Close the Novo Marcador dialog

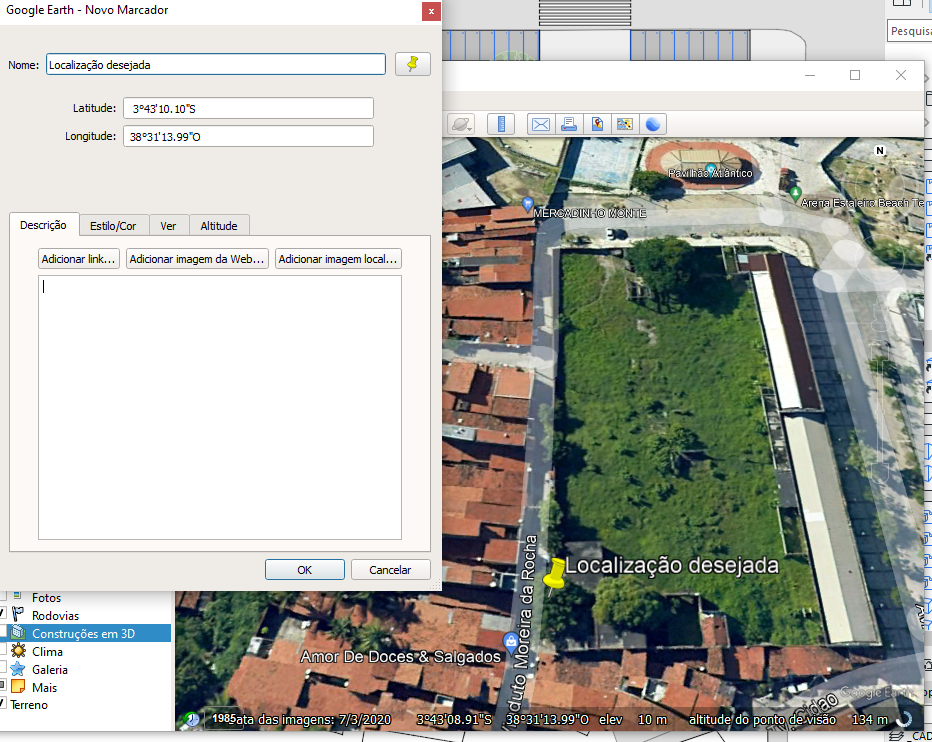[x=431, y=11]
